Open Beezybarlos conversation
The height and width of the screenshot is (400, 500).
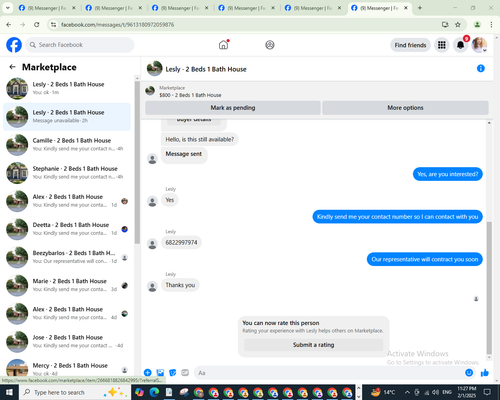(x=67, y=257)
